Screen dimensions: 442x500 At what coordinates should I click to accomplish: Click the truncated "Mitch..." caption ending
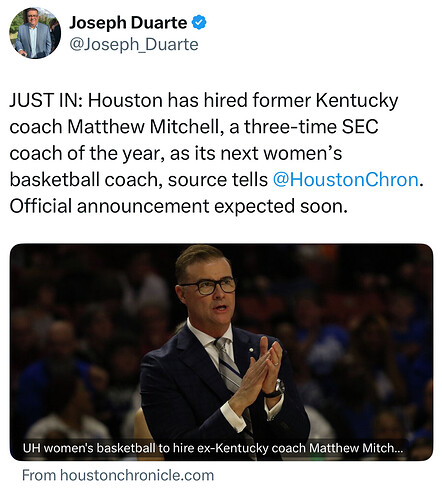[x=383, y=448]
